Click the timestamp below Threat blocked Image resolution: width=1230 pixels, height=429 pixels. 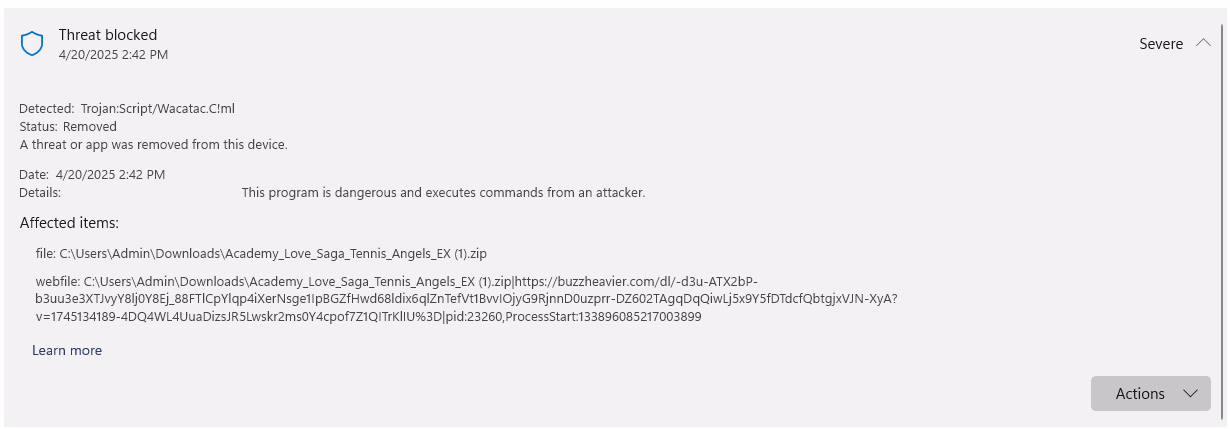(x=113, y=55)
